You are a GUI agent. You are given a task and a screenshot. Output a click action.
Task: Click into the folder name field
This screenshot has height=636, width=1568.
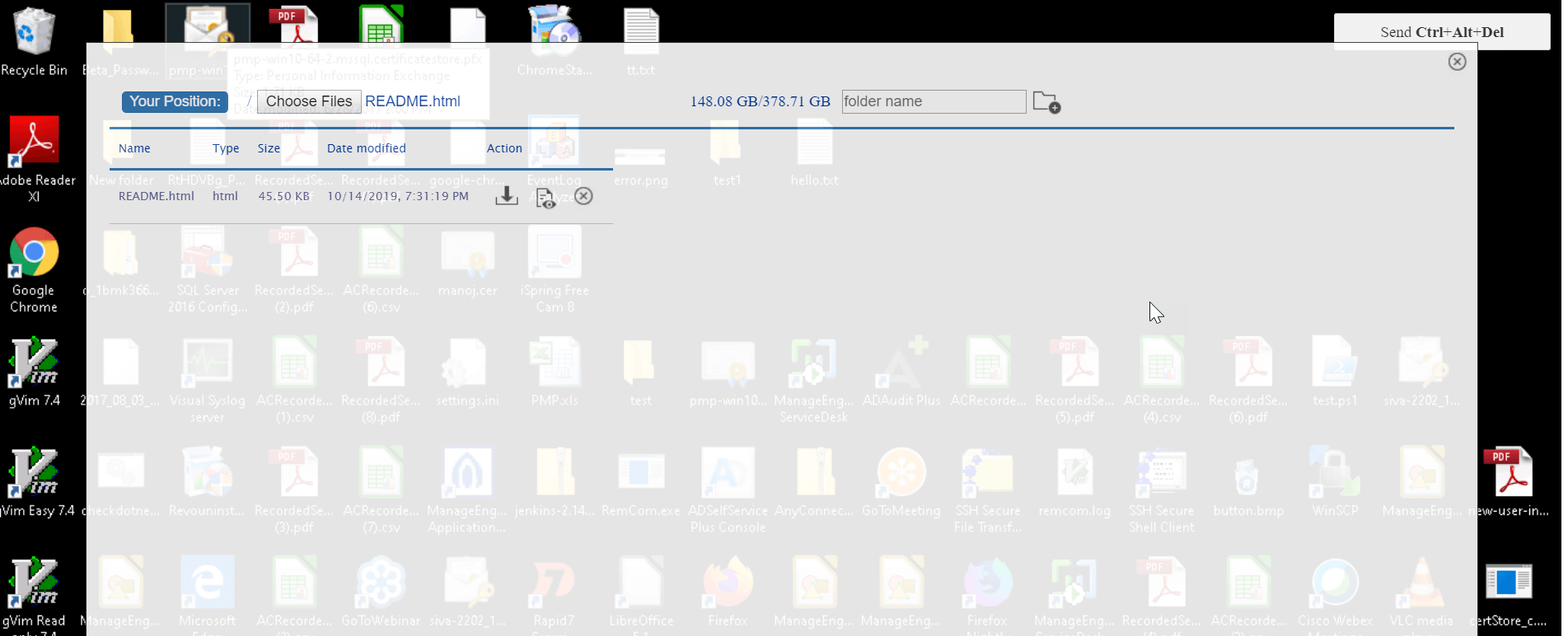click(x=934, y=101)
